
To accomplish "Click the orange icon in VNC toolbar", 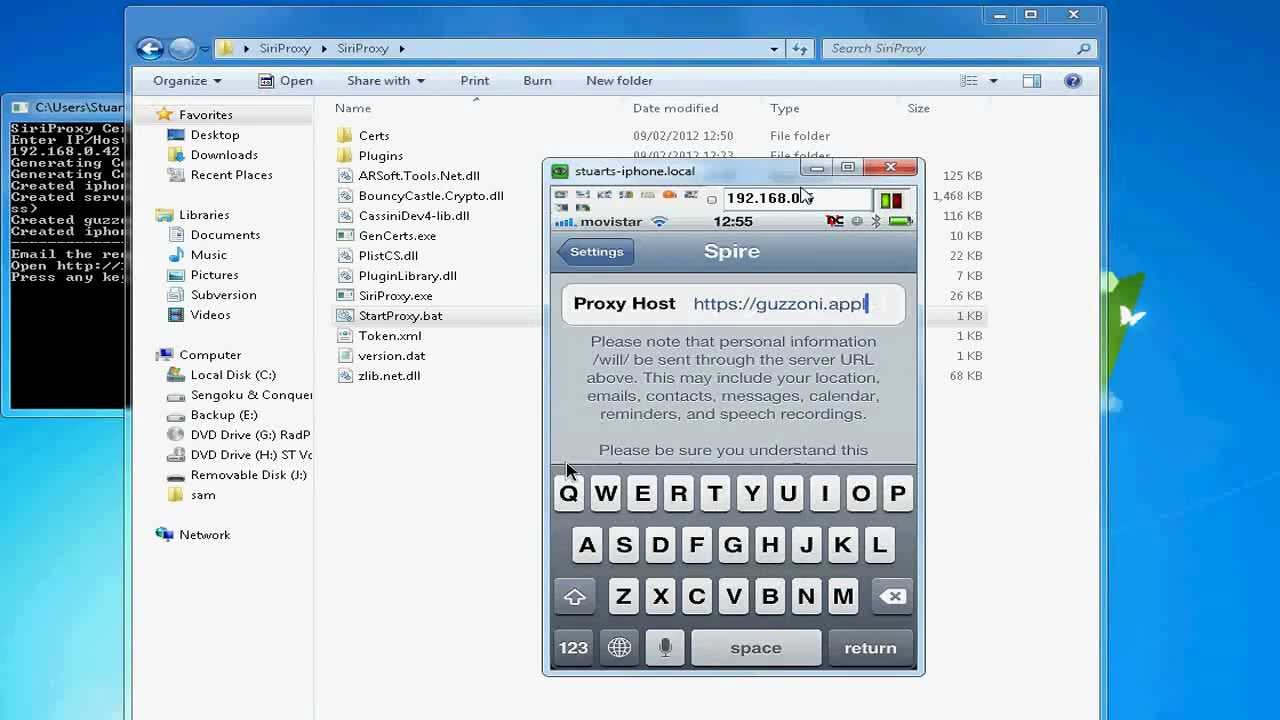I will pyautogui.click(x=669, y=194).
